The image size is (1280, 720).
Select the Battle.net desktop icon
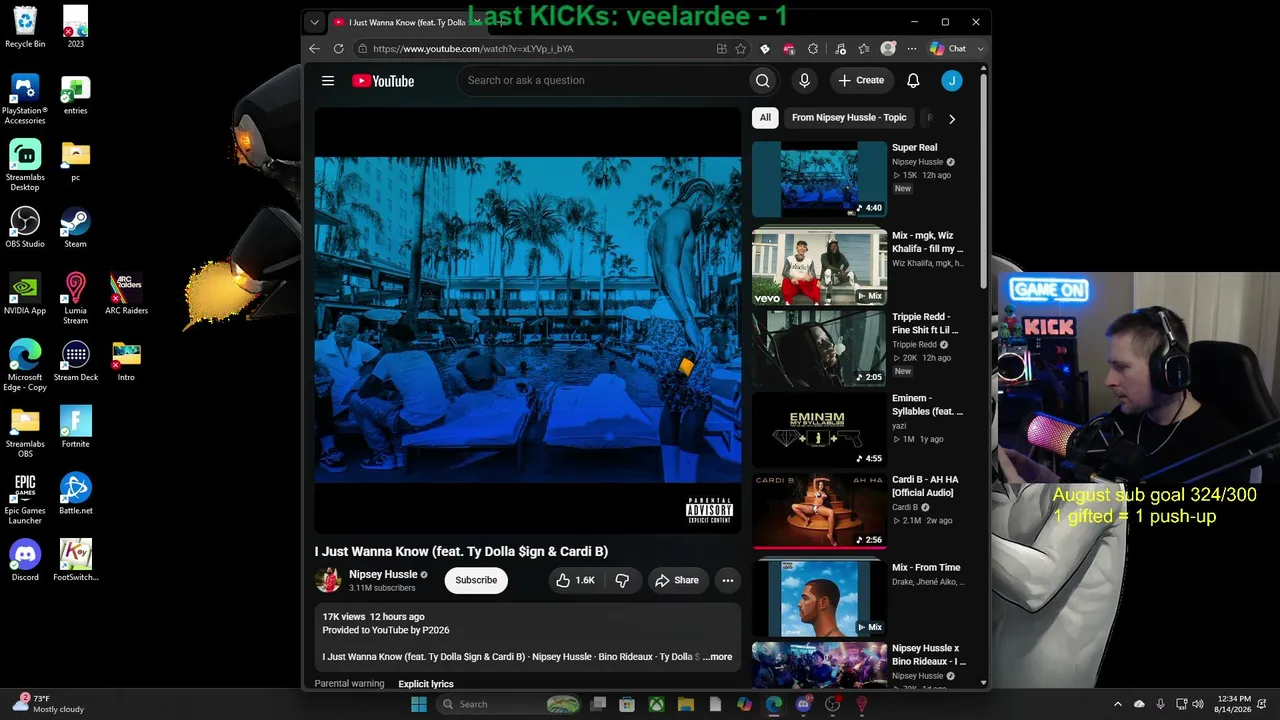[x=76, y=494]
